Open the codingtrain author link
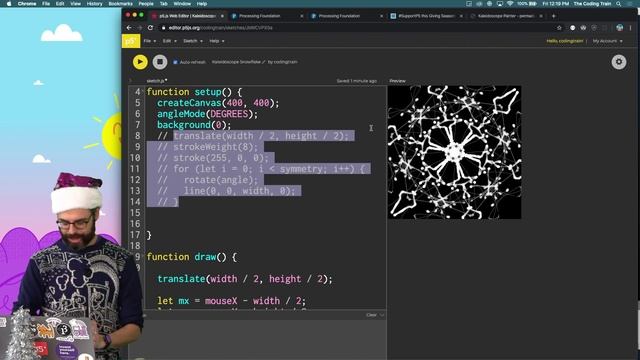Screen dimensions: 640x360 [x=285, y=62]
